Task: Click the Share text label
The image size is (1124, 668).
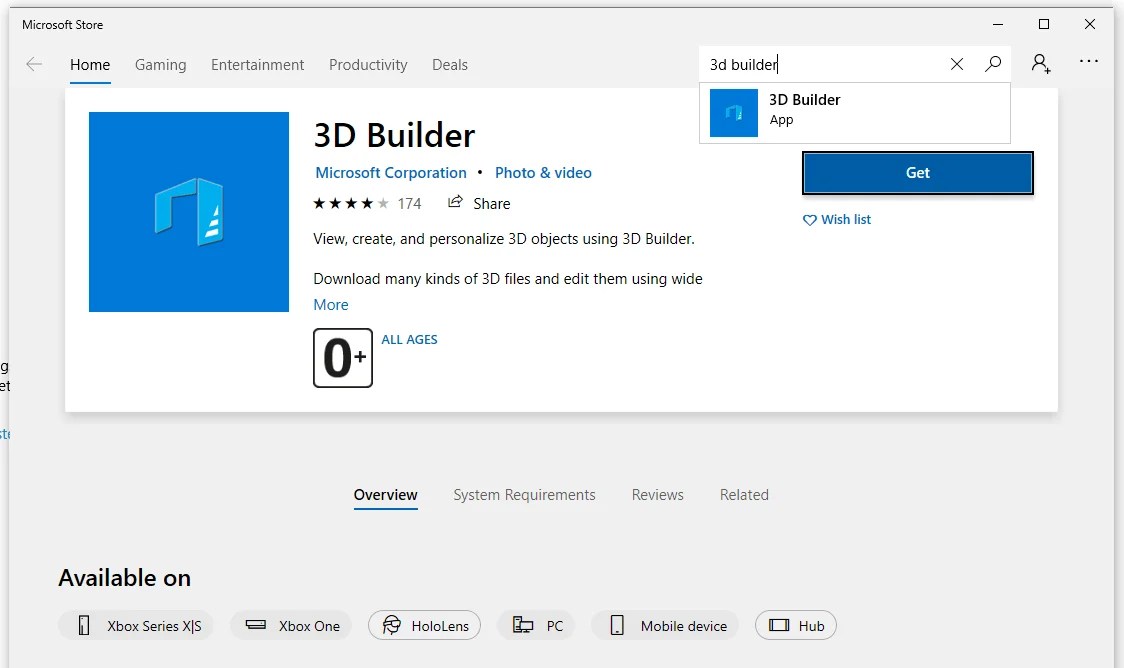Action: [x=492, y=204]
